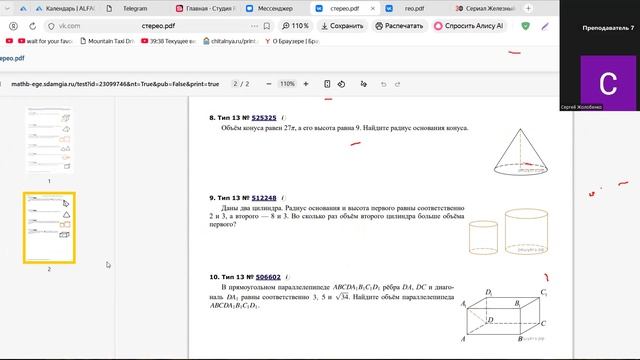
Task: Click the green shield protection icon
Action: [x=525, y=26]
